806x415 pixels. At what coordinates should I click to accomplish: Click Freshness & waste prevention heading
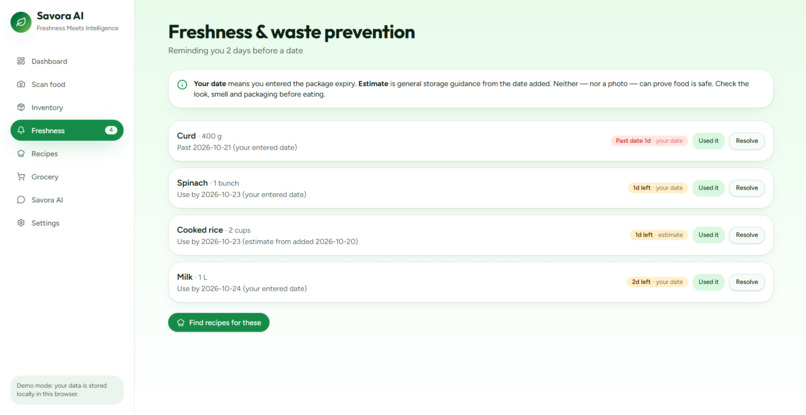click(291, 32)
